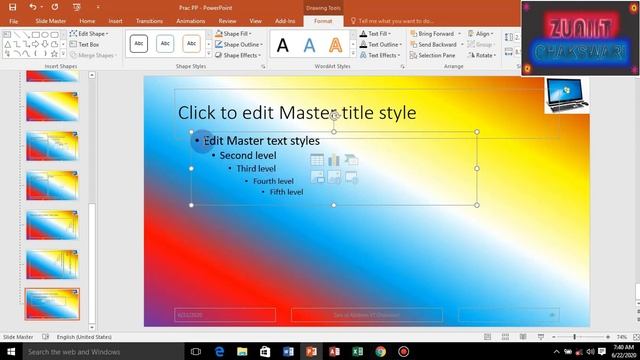640x360 pixels.
Task: Open Shape Effects dropdown
Action: pos(238,55)
